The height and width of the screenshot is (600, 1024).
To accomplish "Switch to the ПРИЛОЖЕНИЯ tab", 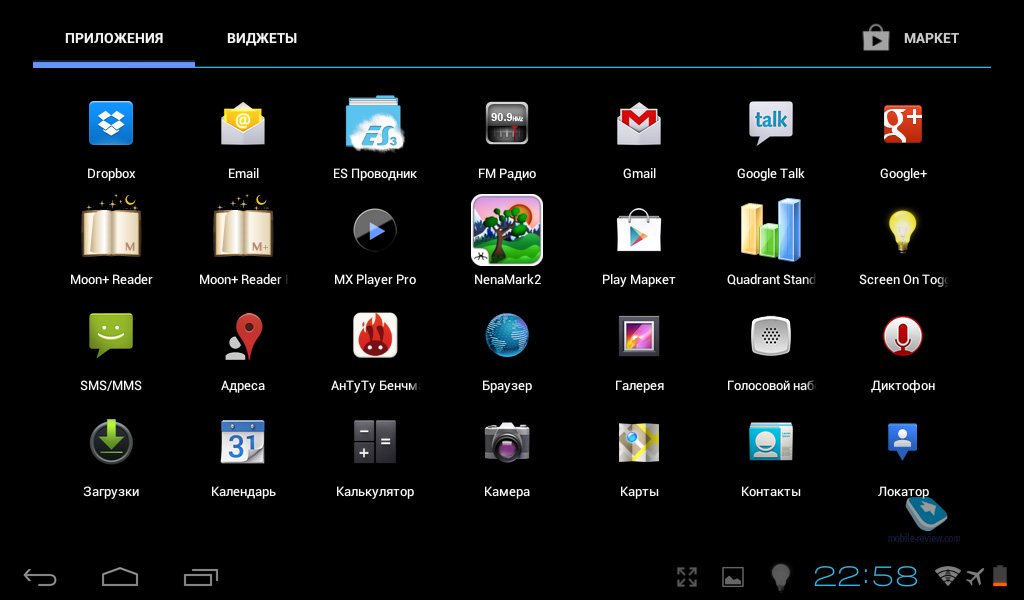I will click(114, 39).
